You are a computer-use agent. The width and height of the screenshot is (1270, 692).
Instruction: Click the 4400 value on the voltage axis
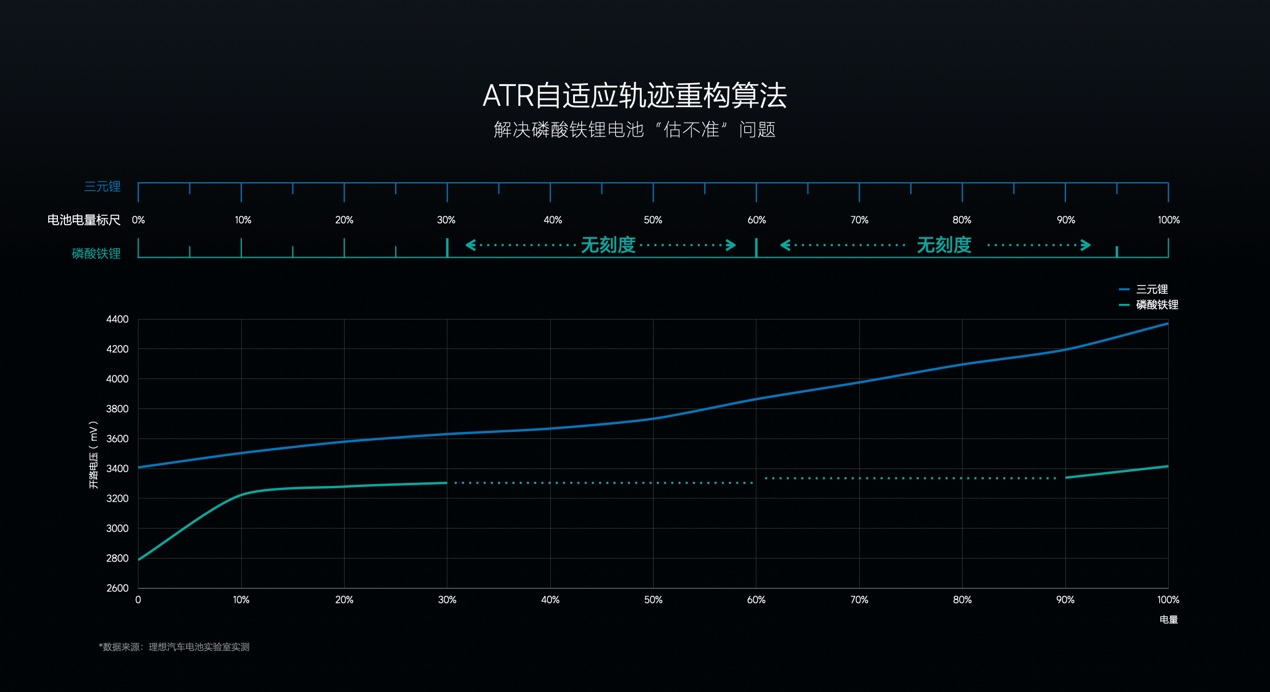tap(117, 320)
